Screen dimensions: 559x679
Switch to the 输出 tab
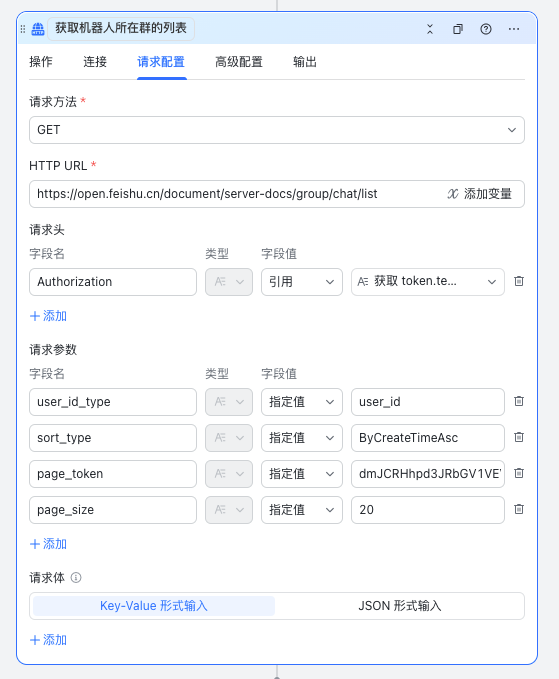point(305,62)
